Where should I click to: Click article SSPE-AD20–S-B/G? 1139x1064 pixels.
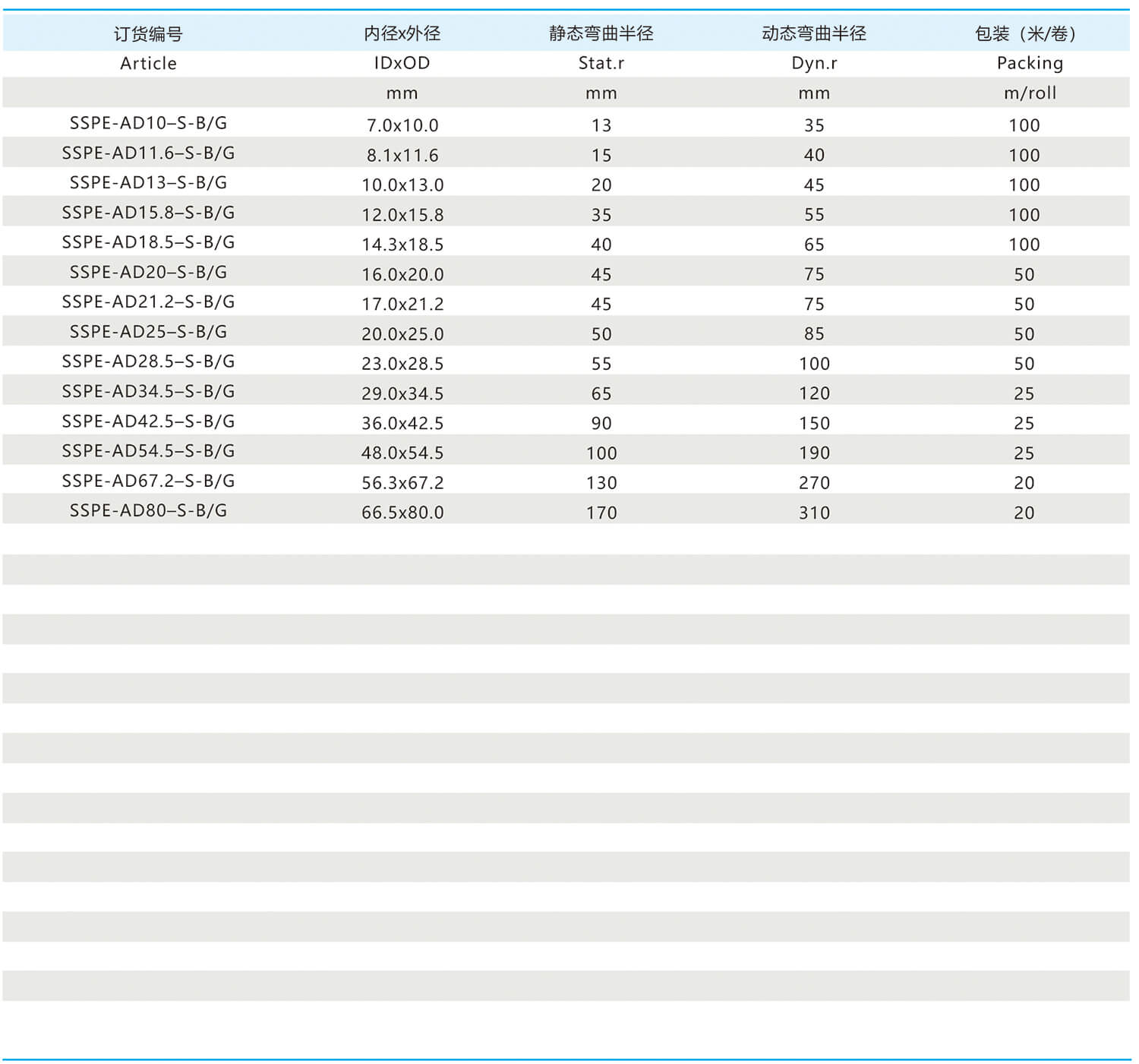pos(148,273)
